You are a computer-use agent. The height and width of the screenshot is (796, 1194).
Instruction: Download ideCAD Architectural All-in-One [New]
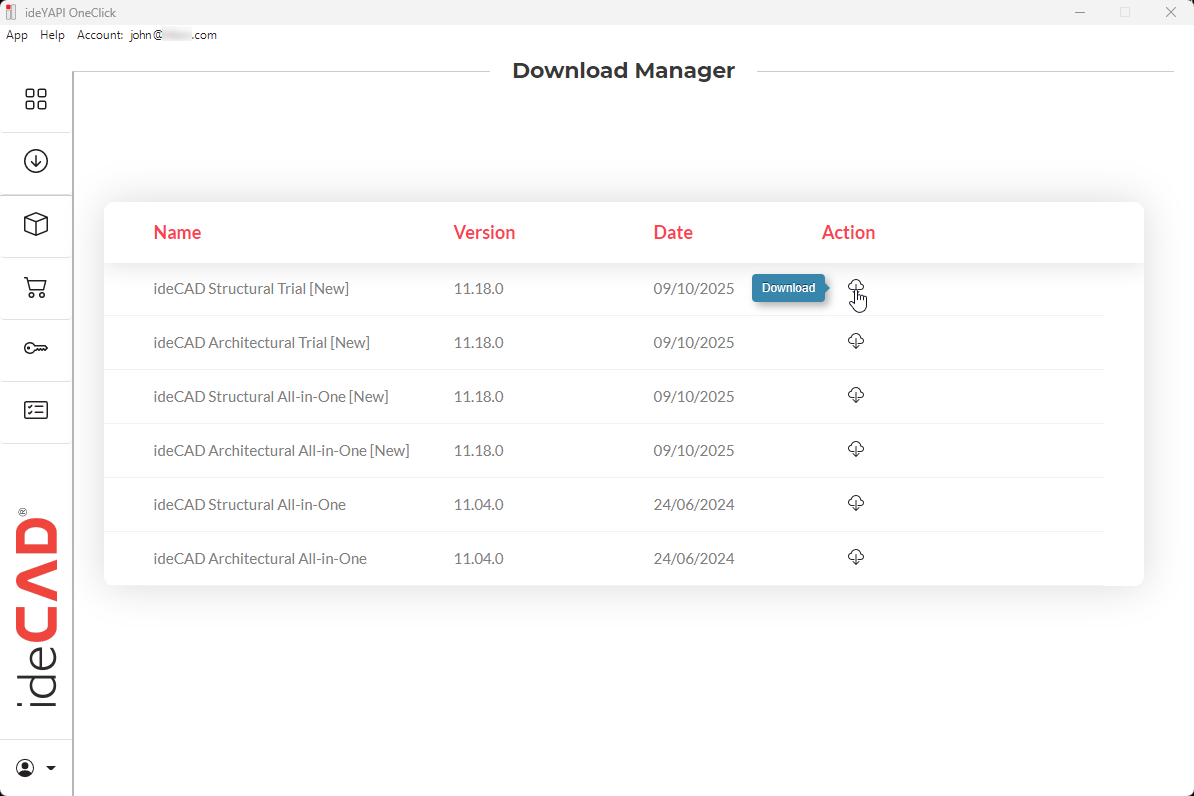click(856, 449)
